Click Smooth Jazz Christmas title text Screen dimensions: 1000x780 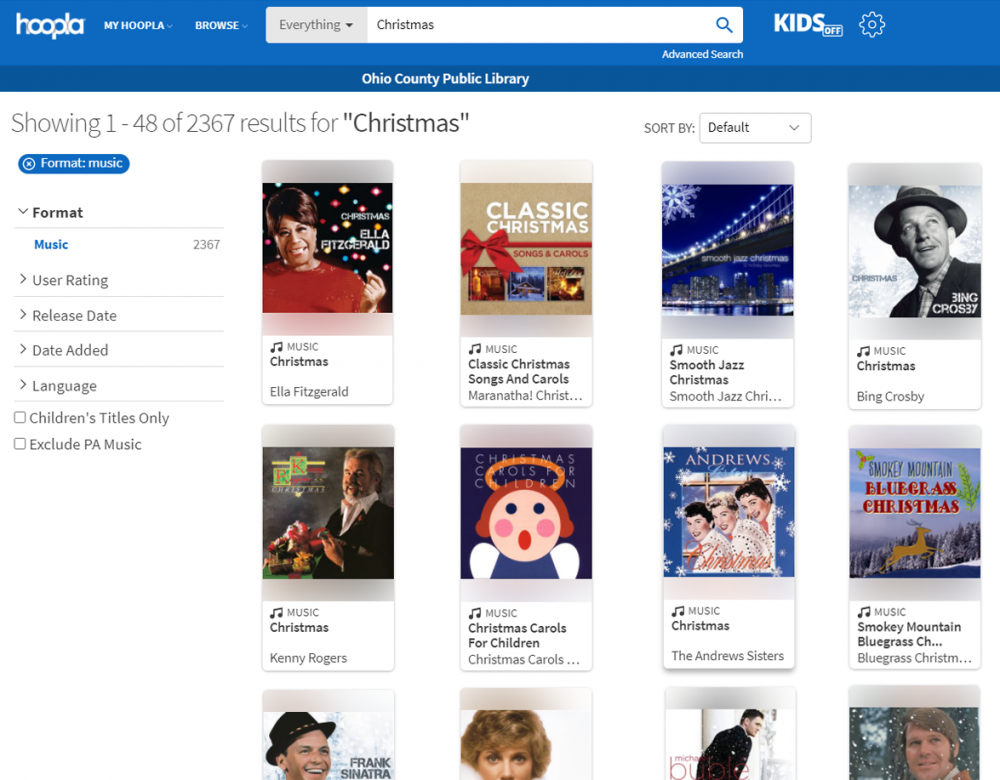[x=707, y=372]
